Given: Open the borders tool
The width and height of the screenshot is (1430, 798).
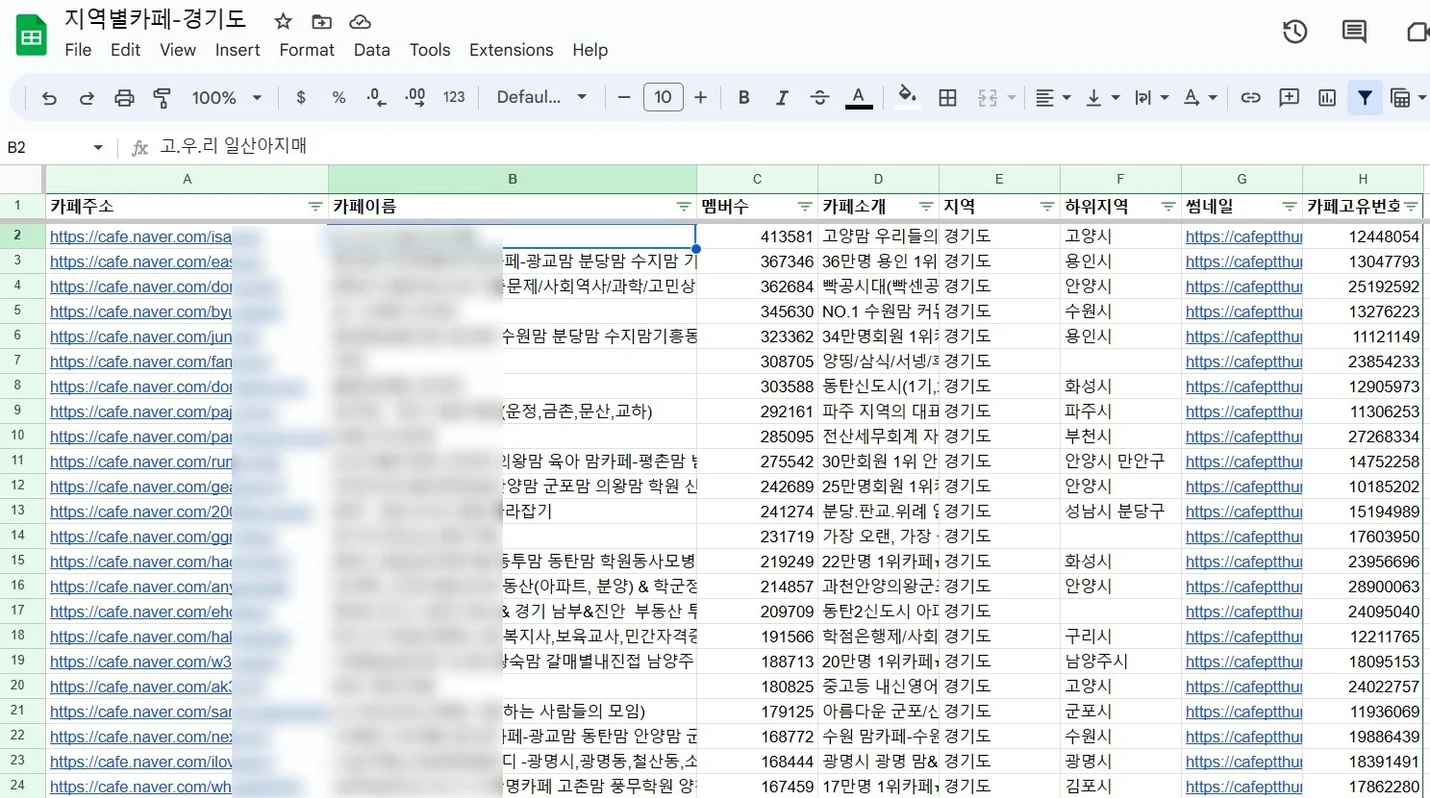Looking at the screenshot, I should pos(948,98).
